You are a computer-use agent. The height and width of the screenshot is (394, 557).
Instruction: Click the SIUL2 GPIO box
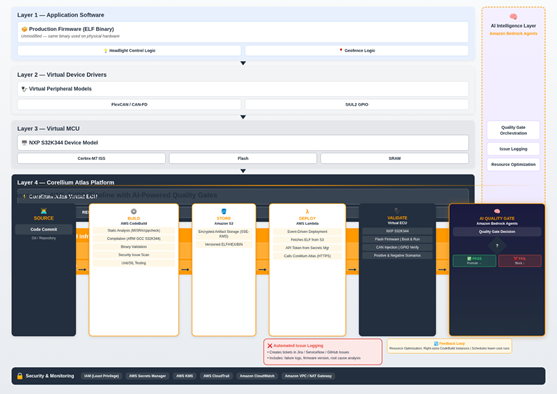click(x=357, y=104)
